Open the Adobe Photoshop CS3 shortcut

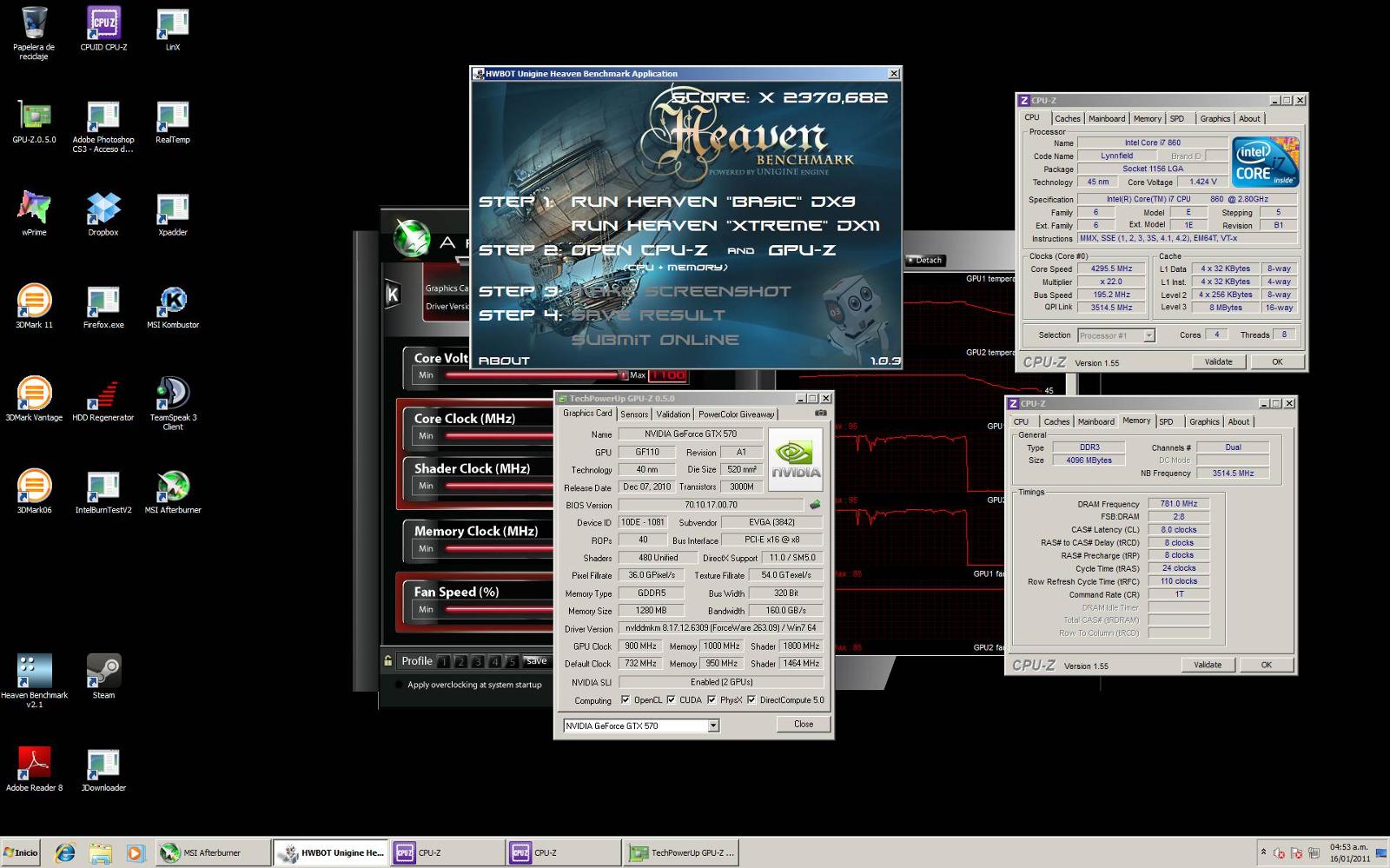pyautogui.click(x=103, y=125)
